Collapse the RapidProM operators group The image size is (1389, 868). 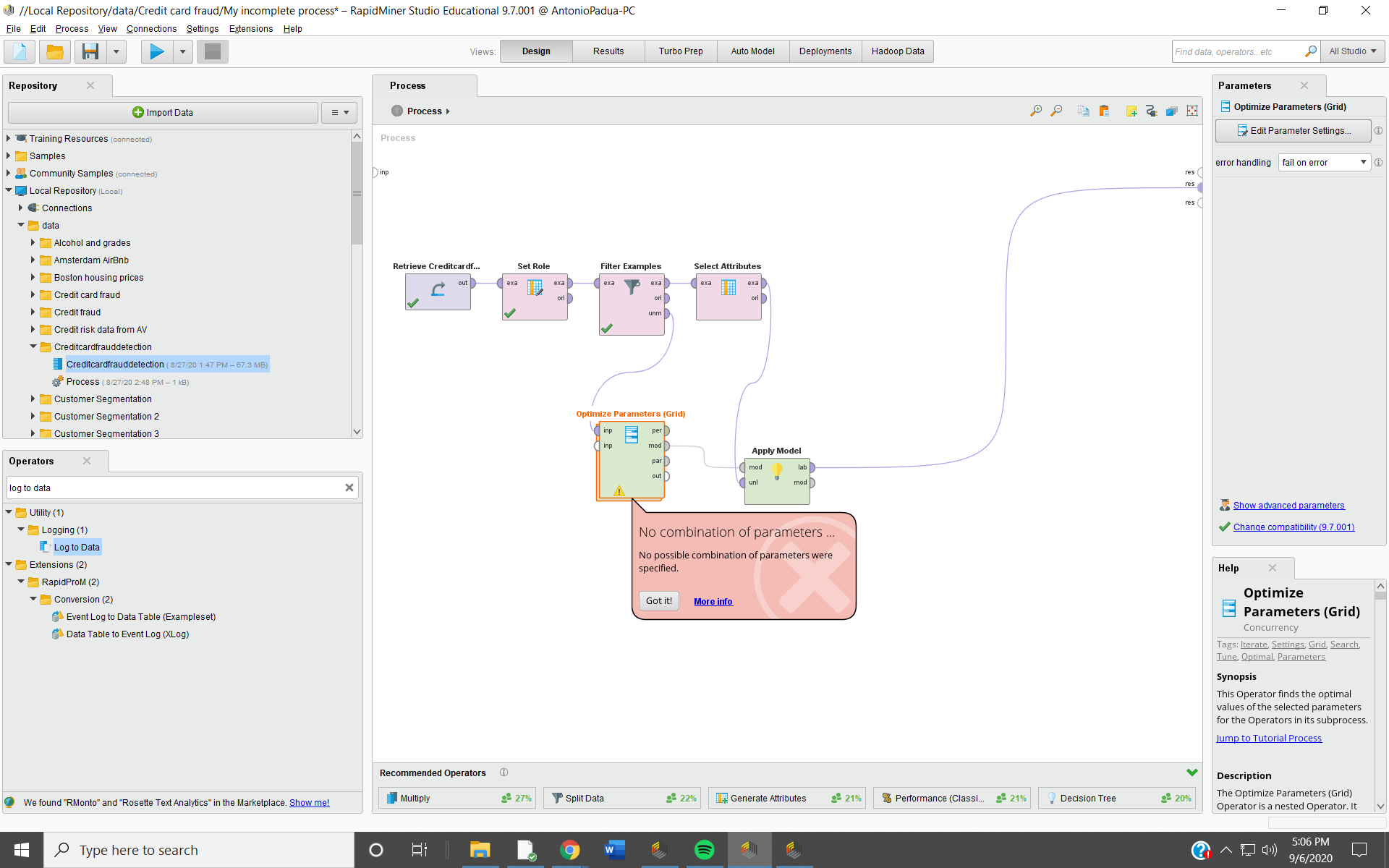[x=20, y=582]
